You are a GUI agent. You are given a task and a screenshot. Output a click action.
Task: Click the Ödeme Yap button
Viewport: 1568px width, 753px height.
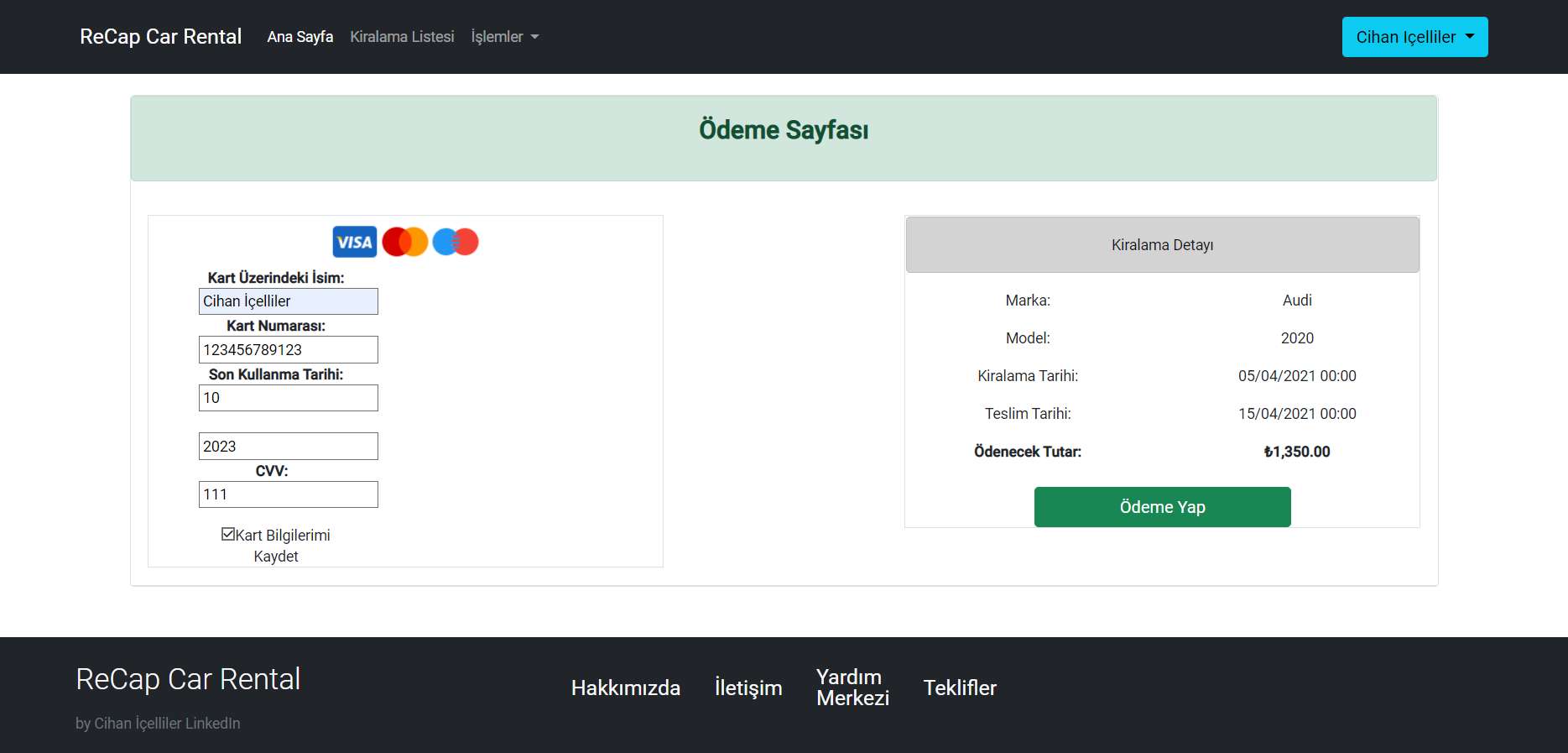[1162, 507]
